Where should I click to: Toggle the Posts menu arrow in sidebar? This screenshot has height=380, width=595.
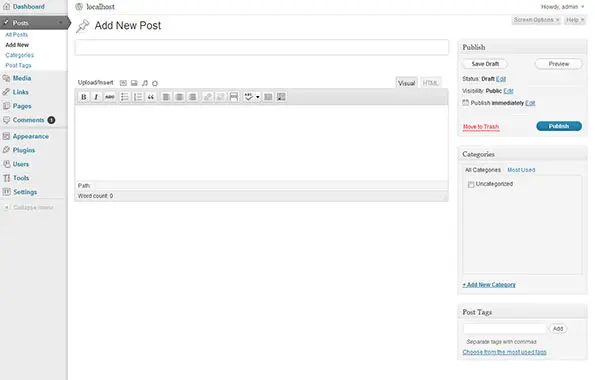[x=60, y=23]
